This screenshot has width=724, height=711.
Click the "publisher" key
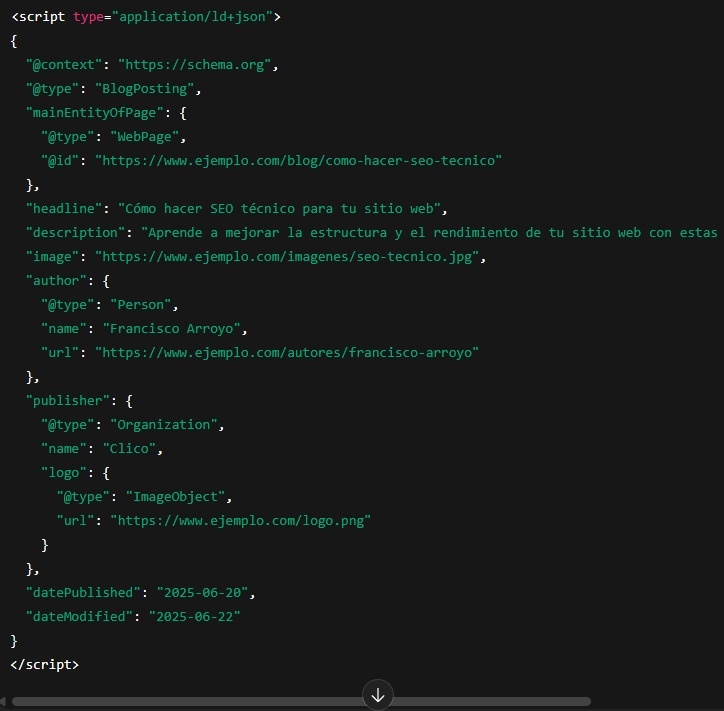67,401
